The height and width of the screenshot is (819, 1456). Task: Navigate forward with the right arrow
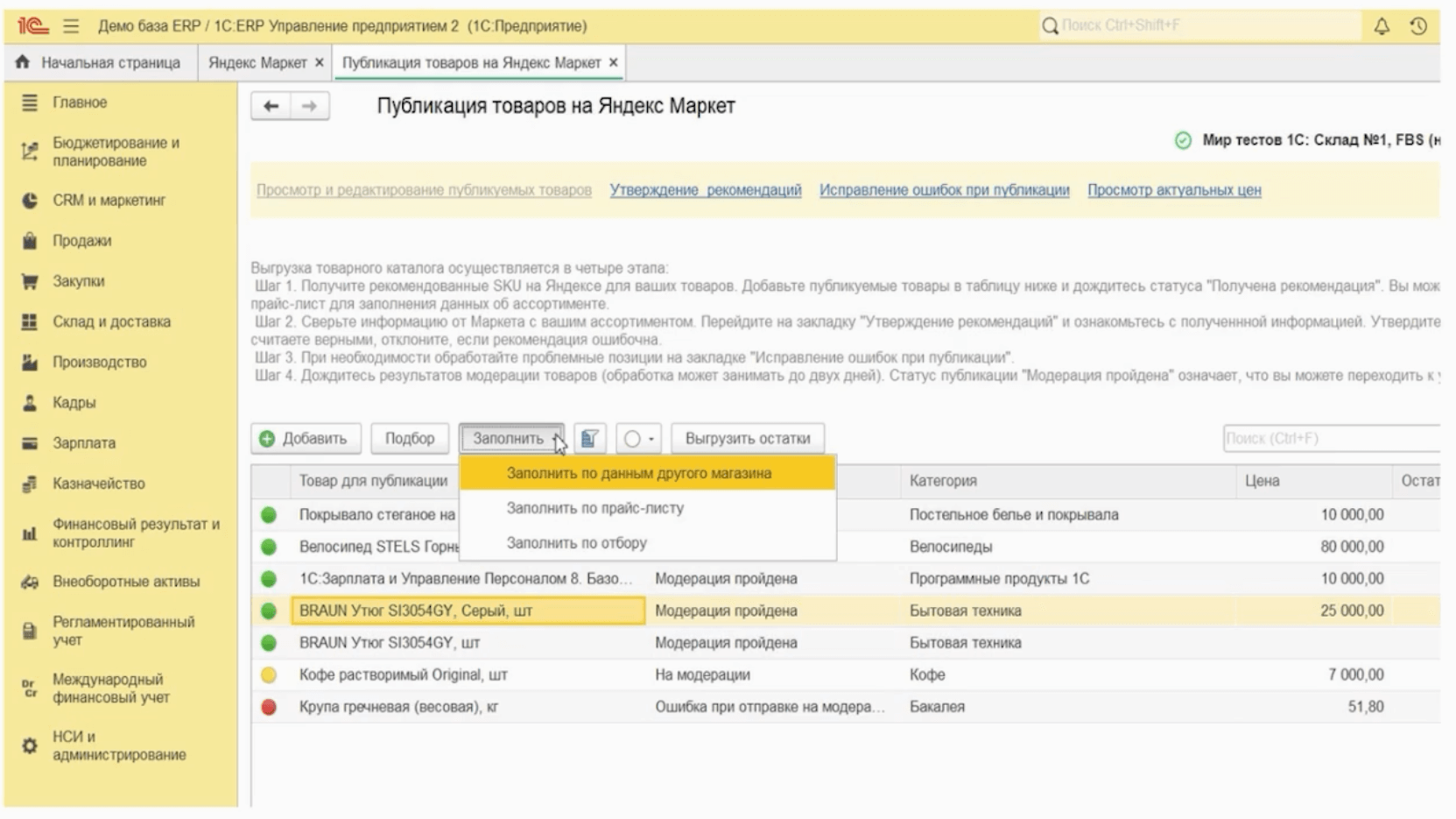[309, 106]
